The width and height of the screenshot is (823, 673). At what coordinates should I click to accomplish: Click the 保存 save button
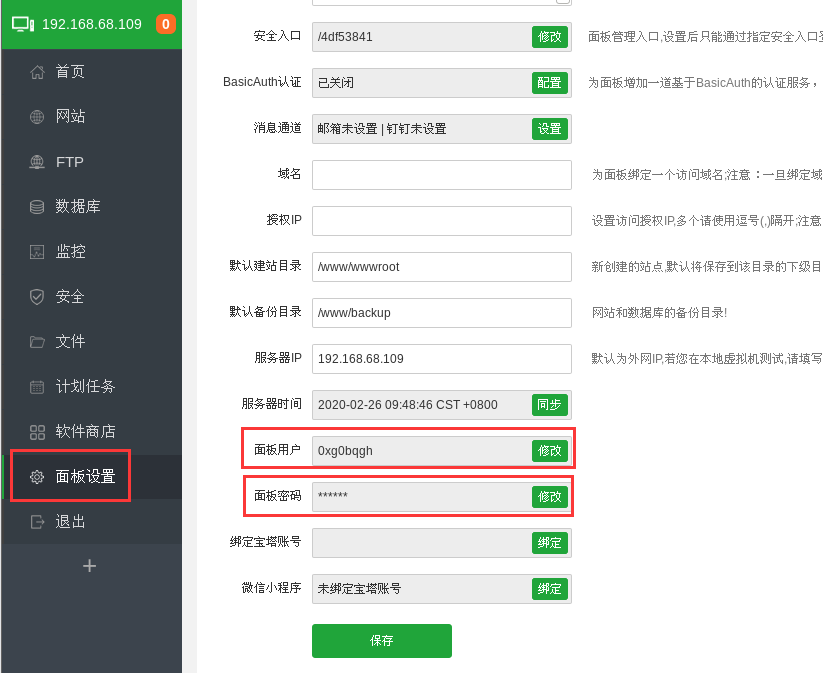pos(381,641)
